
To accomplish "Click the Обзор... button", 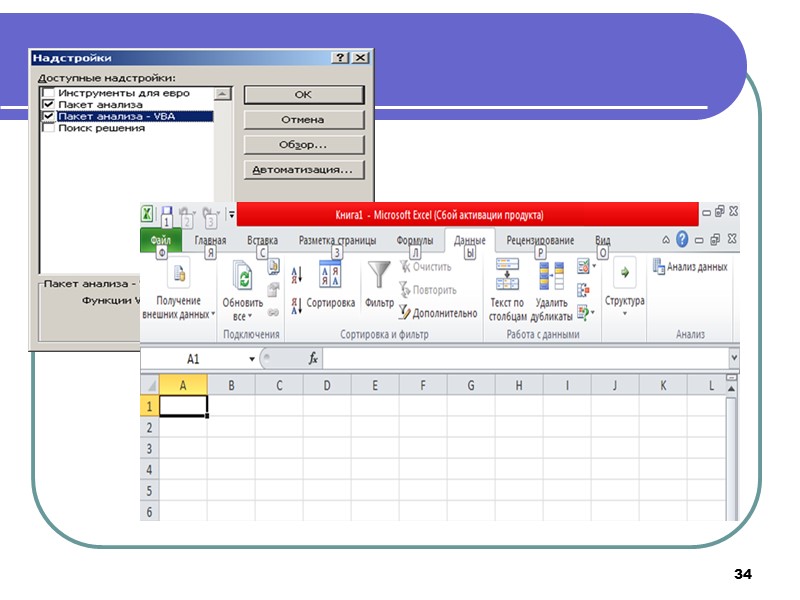I will click(304, 145).
